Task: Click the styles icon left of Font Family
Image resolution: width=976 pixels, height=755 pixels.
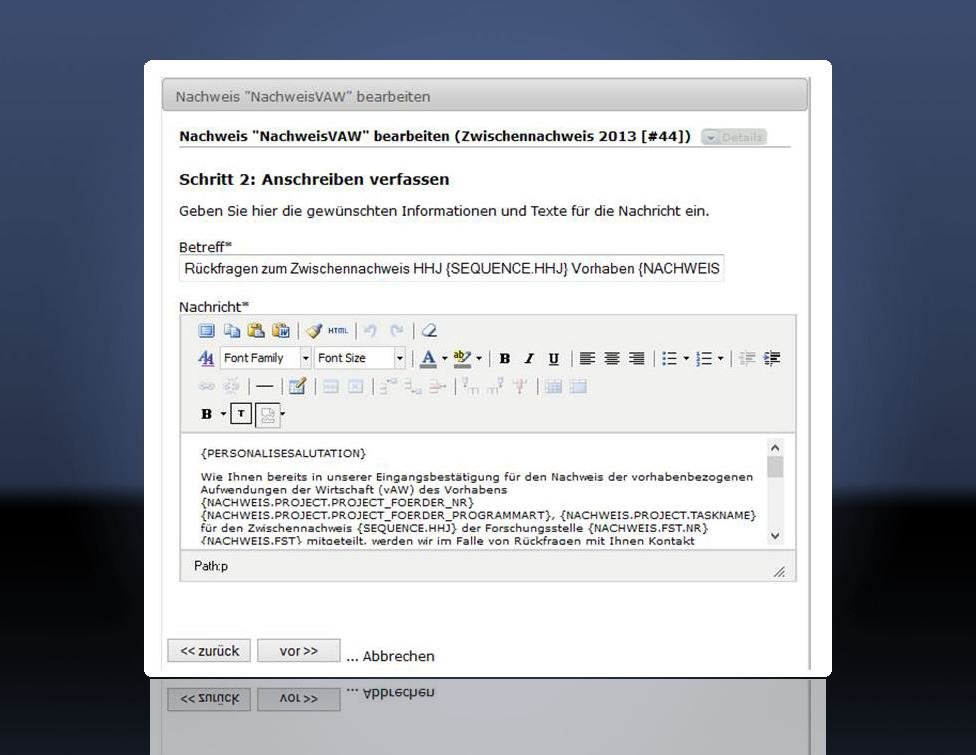Action: click(205, 358)
